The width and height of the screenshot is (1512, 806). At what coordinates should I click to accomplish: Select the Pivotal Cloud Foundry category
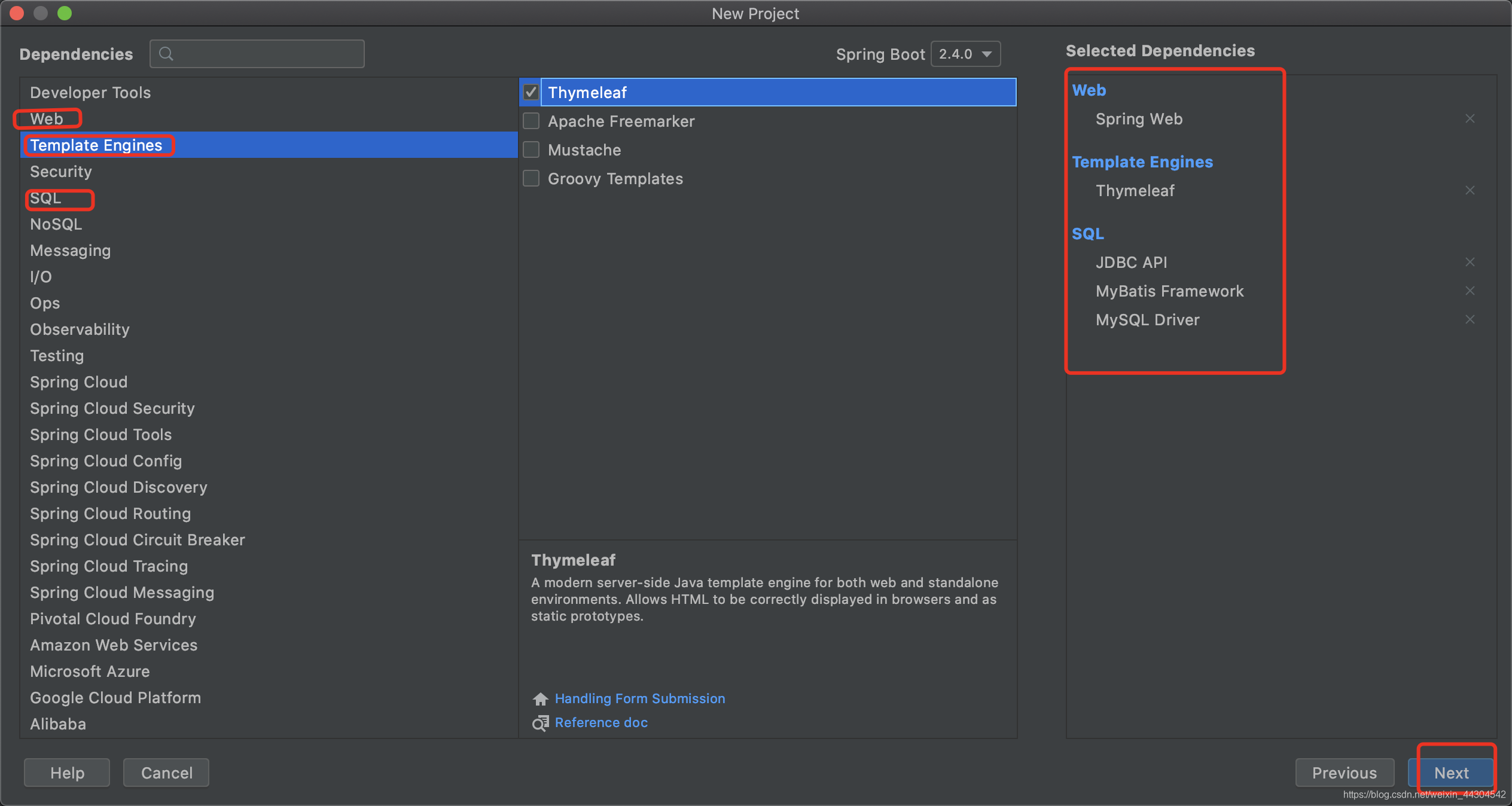[269, 618]
